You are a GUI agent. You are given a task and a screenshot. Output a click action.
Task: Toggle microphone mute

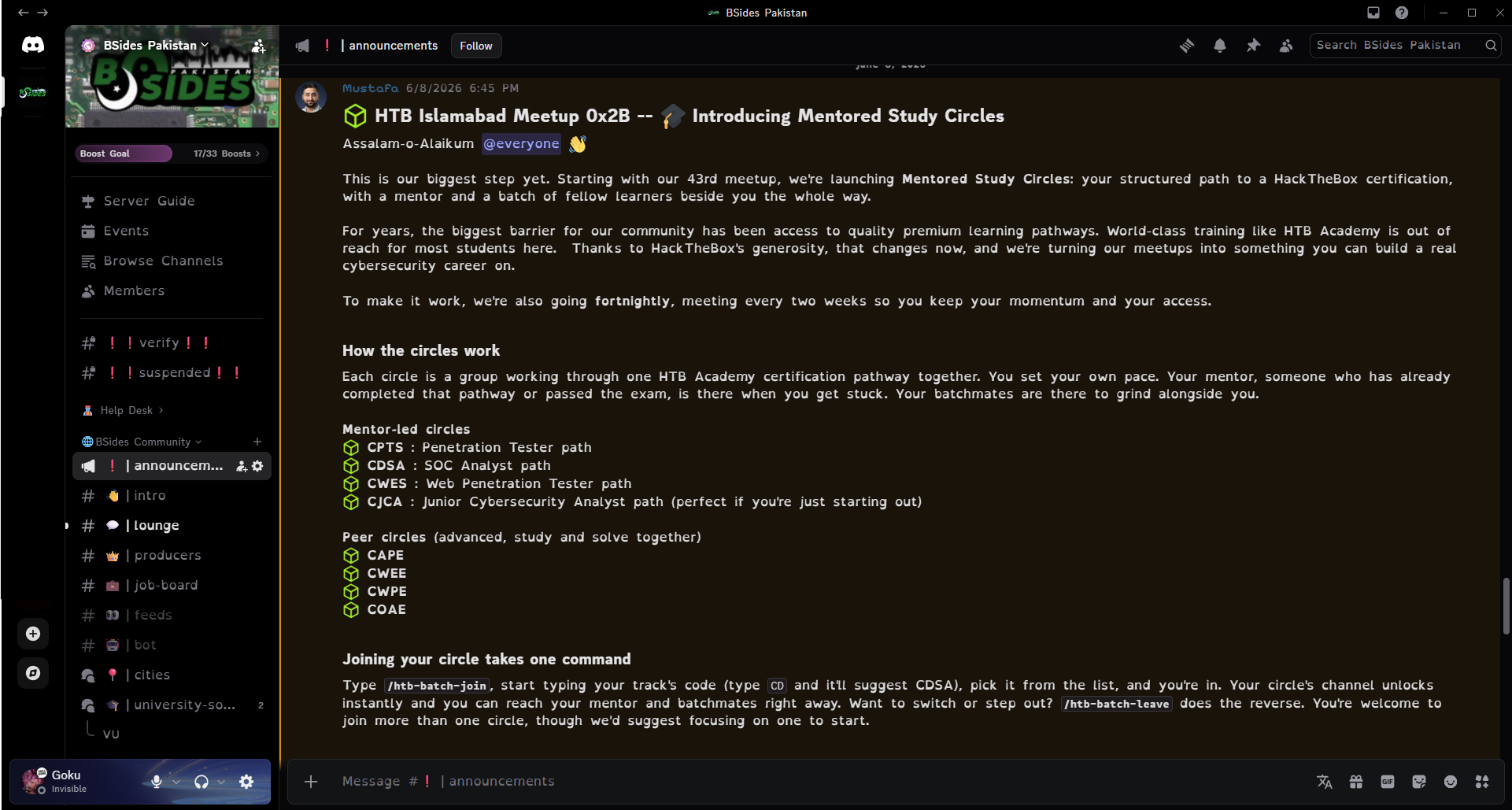[157, 782]
